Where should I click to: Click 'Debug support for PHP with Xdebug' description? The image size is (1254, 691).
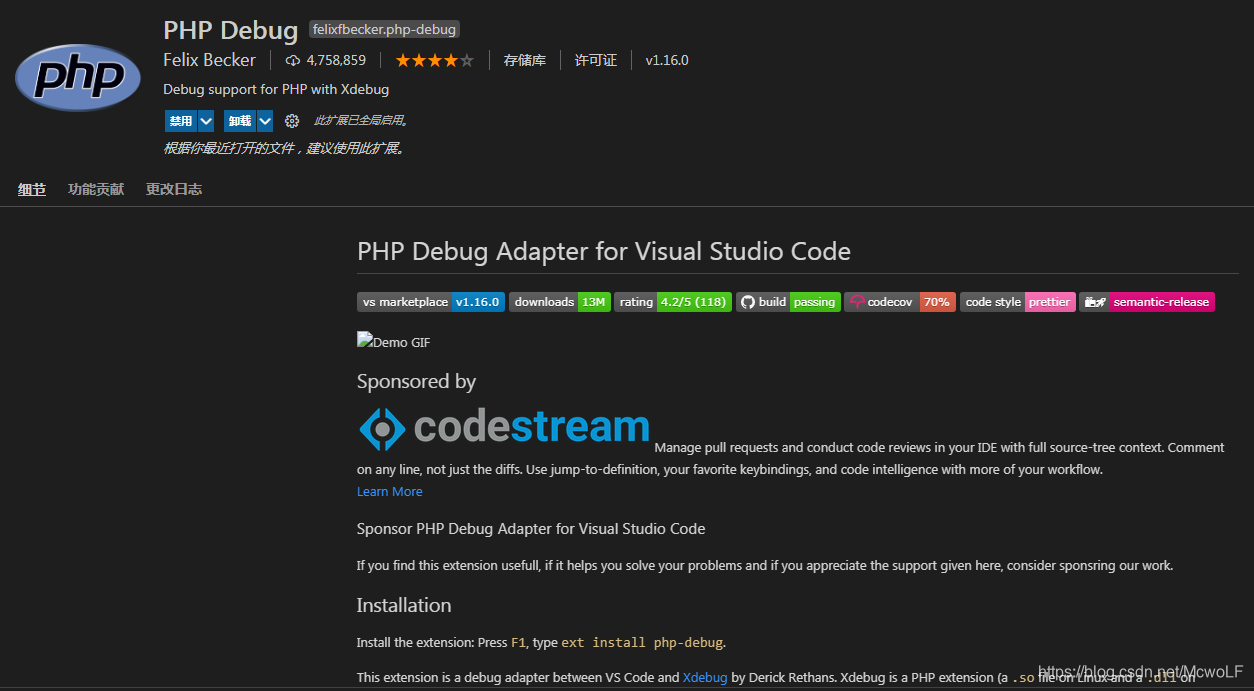[x=276, y=89]
